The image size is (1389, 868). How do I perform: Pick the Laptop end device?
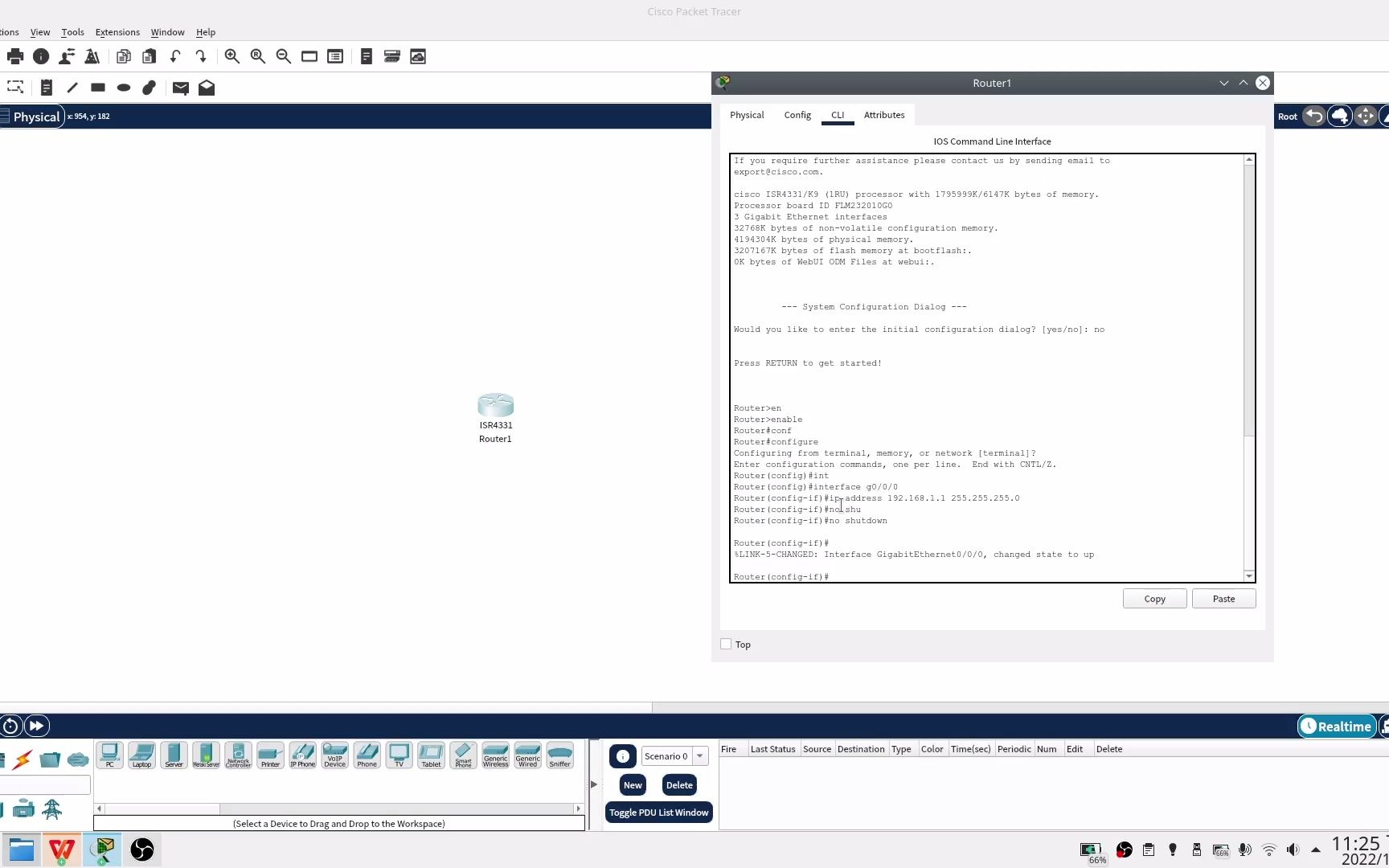click(x=142, y=755)
